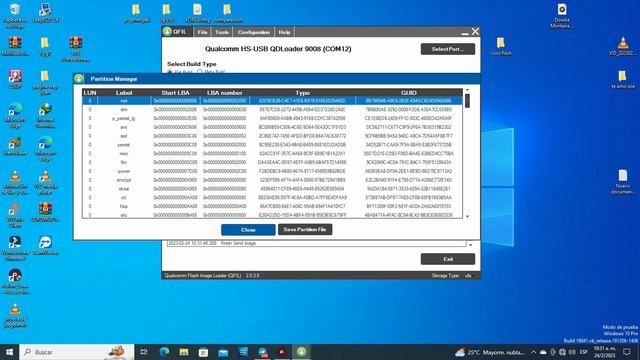Image resolution: width=640 pixels, height=360 pixels.
Task: Click the QFIL logo in the menu bar
Action: tap(167, 32)
